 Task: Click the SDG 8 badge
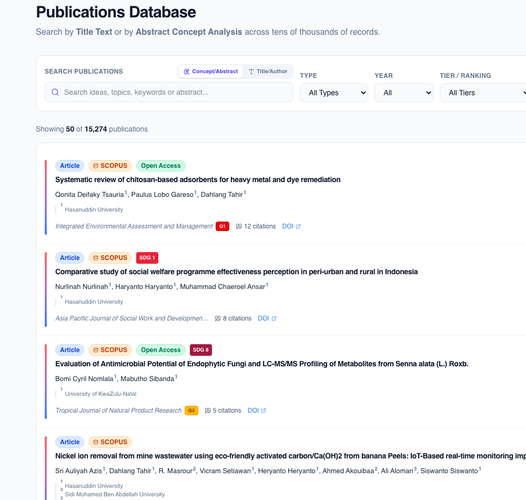(x=201, y=350)
